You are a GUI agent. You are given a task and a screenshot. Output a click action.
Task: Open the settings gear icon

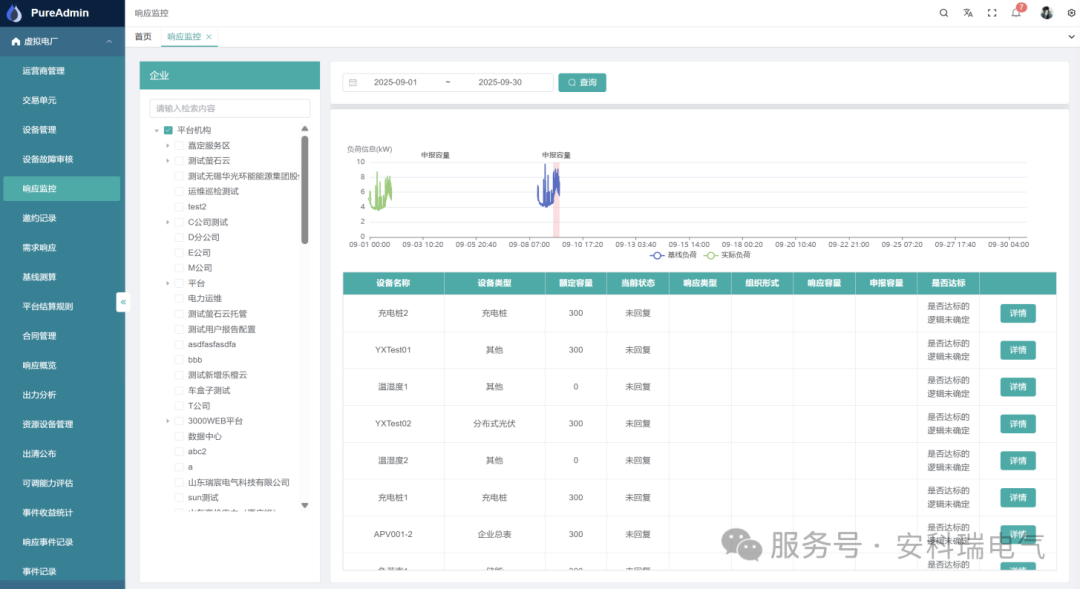click(x=1070, y=13)
